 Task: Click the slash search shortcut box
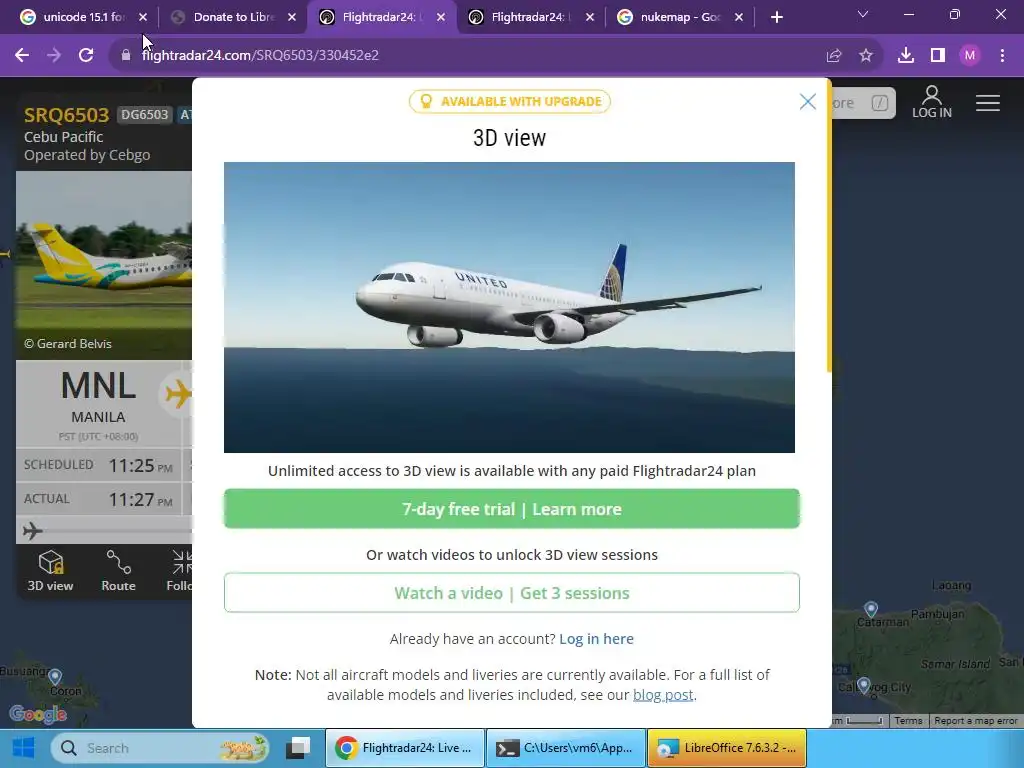click(x=880, y=103)
